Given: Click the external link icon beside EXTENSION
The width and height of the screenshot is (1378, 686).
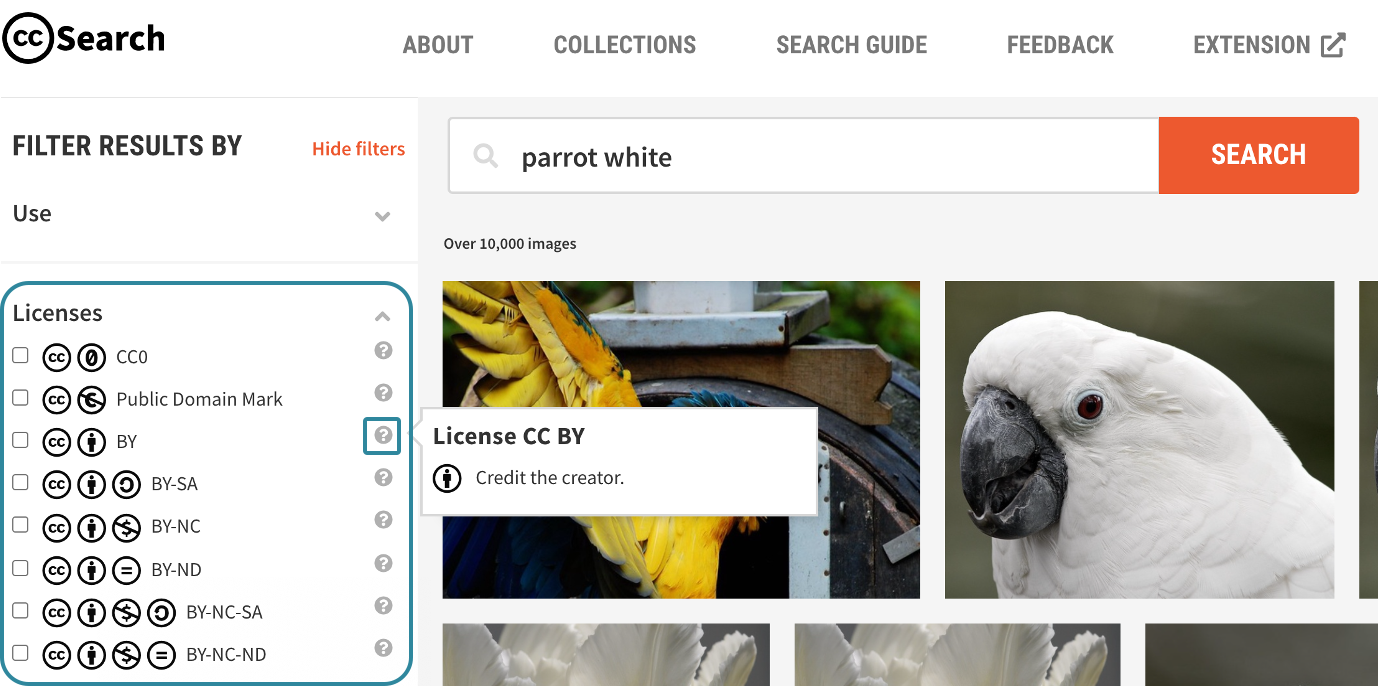Looking at the screenshot, I should click(1330, 44).
